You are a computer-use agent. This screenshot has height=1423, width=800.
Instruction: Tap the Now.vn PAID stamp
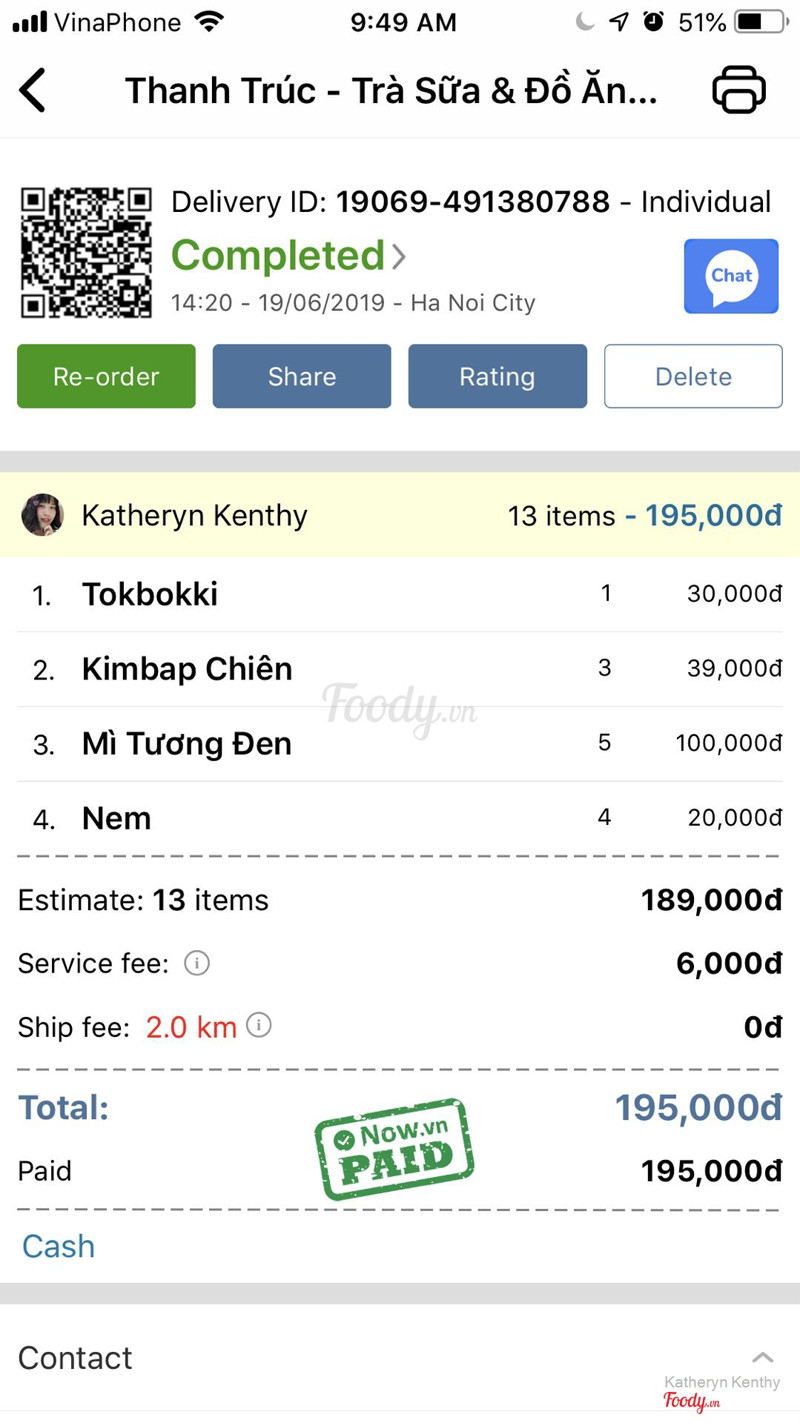(394, 1148)
